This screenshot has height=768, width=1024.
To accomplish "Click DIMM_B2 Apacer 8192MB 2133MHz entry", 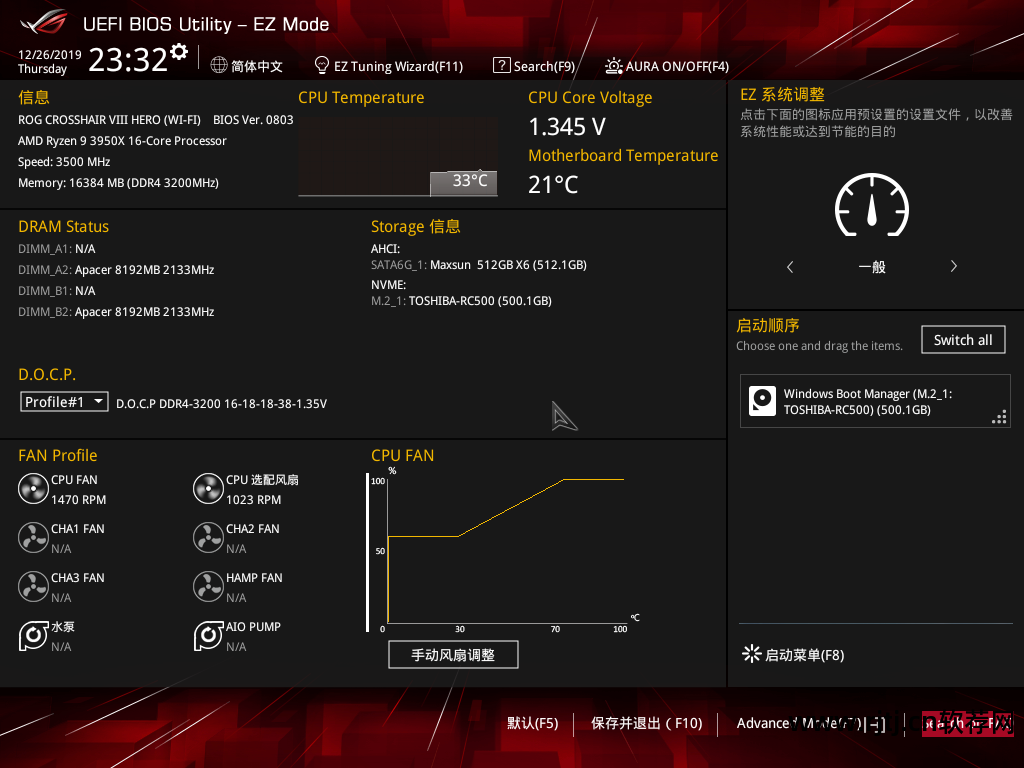I will click(116, 312).
